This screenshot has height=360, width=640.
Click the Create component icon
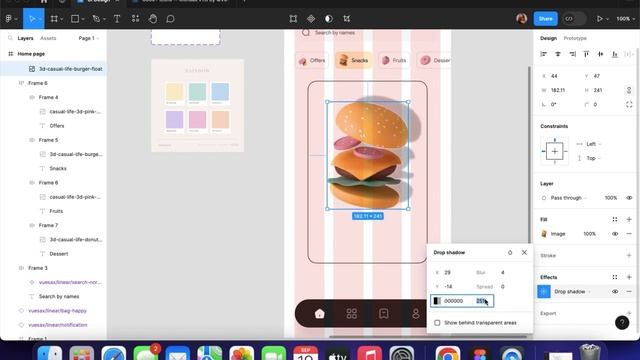click(x=311, y=19)
